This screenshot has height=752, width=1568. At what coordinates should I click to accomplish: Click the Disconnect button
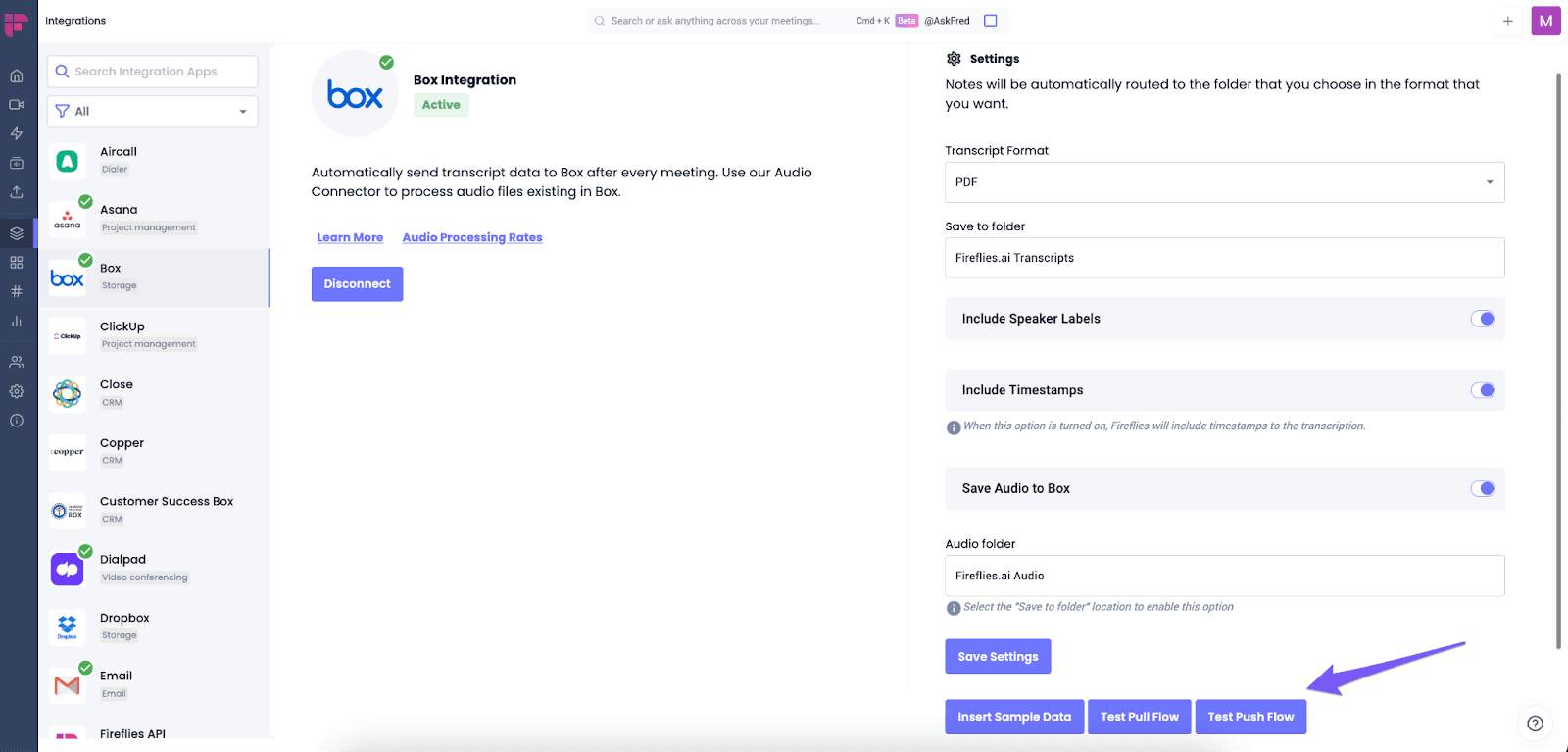tap(357, 284)
